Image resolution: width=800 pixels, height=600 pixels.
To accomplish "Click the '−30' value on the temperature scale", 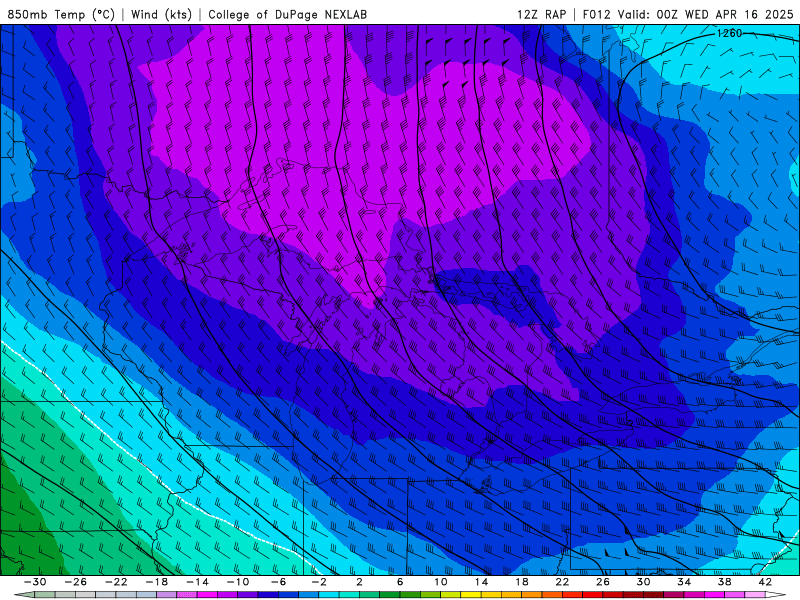I will [35, 582].
